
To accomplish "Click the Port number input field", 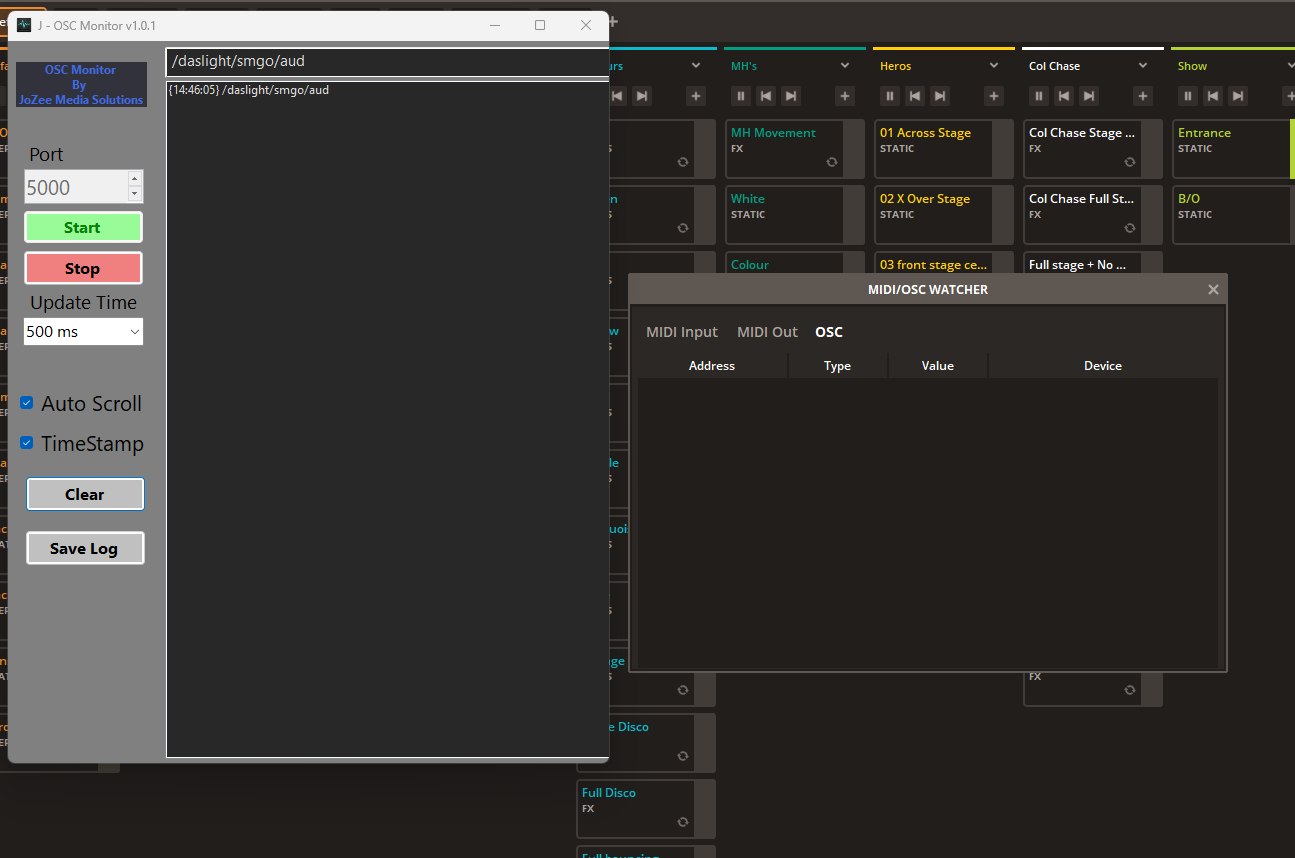I will [76, 187].
